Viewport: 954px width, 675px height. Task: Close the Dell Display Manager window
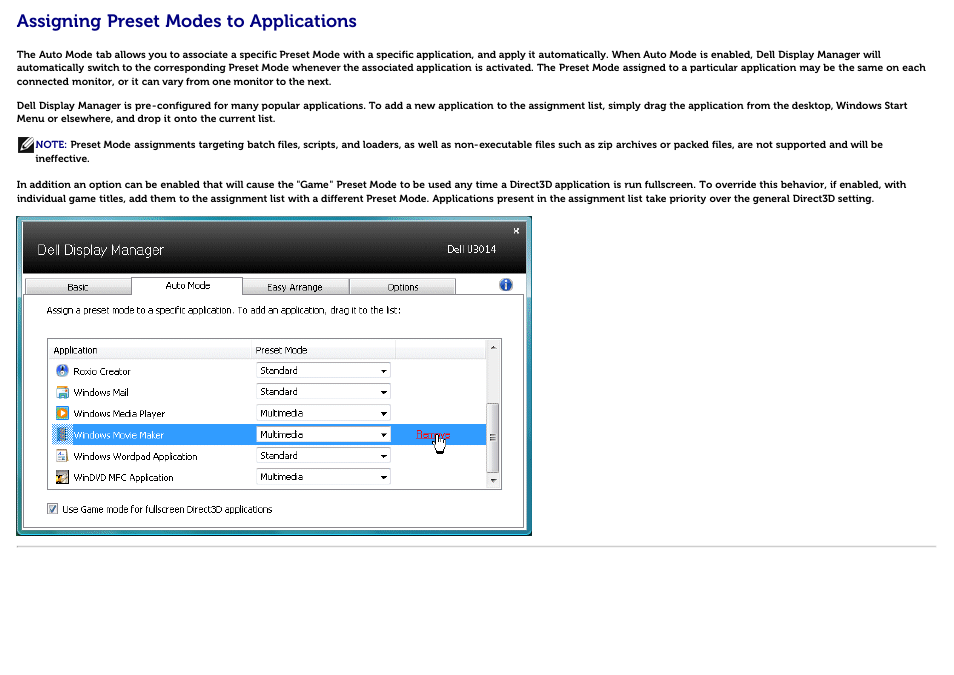[516, 231]
